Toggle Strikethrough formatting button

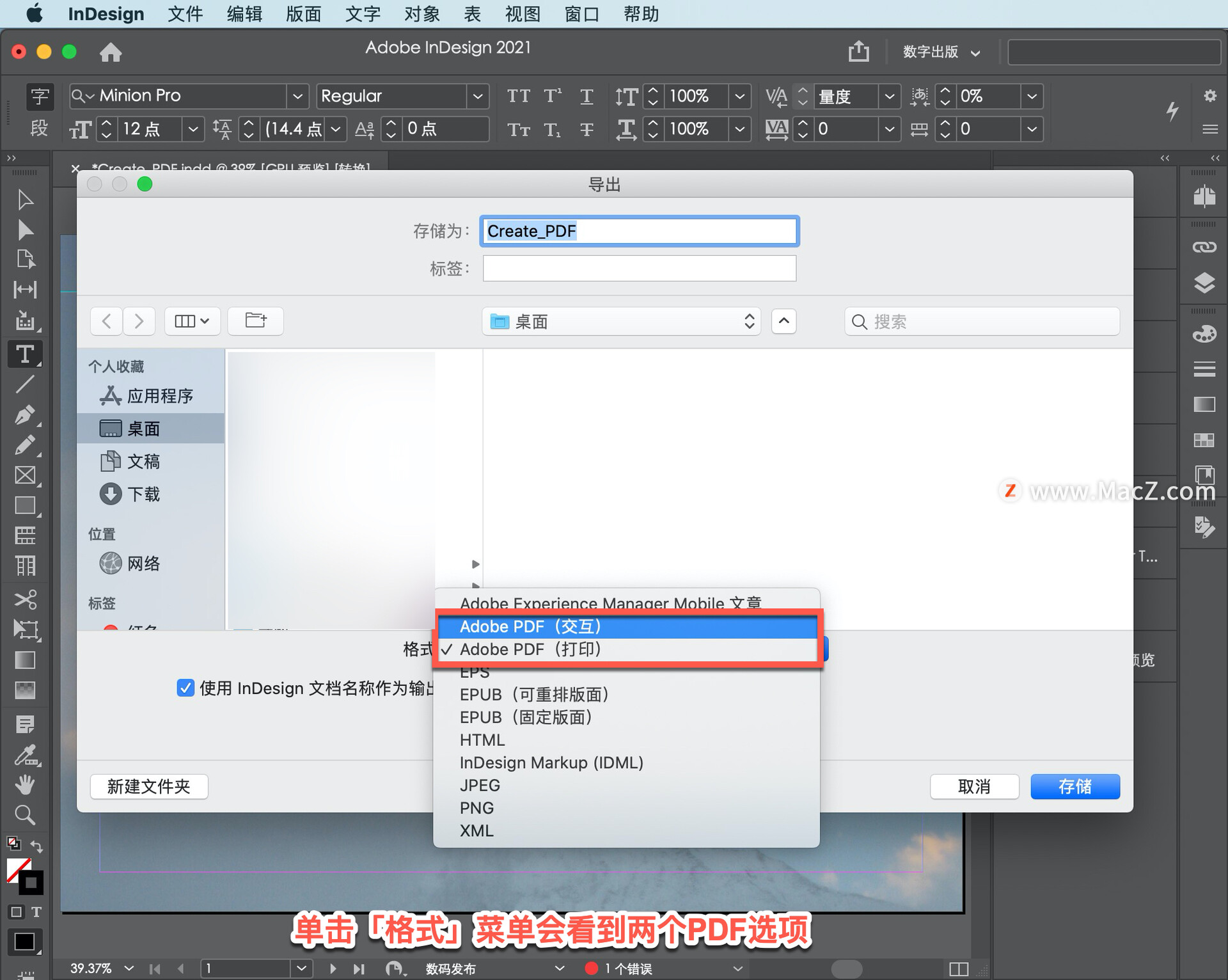pos(586,130)
